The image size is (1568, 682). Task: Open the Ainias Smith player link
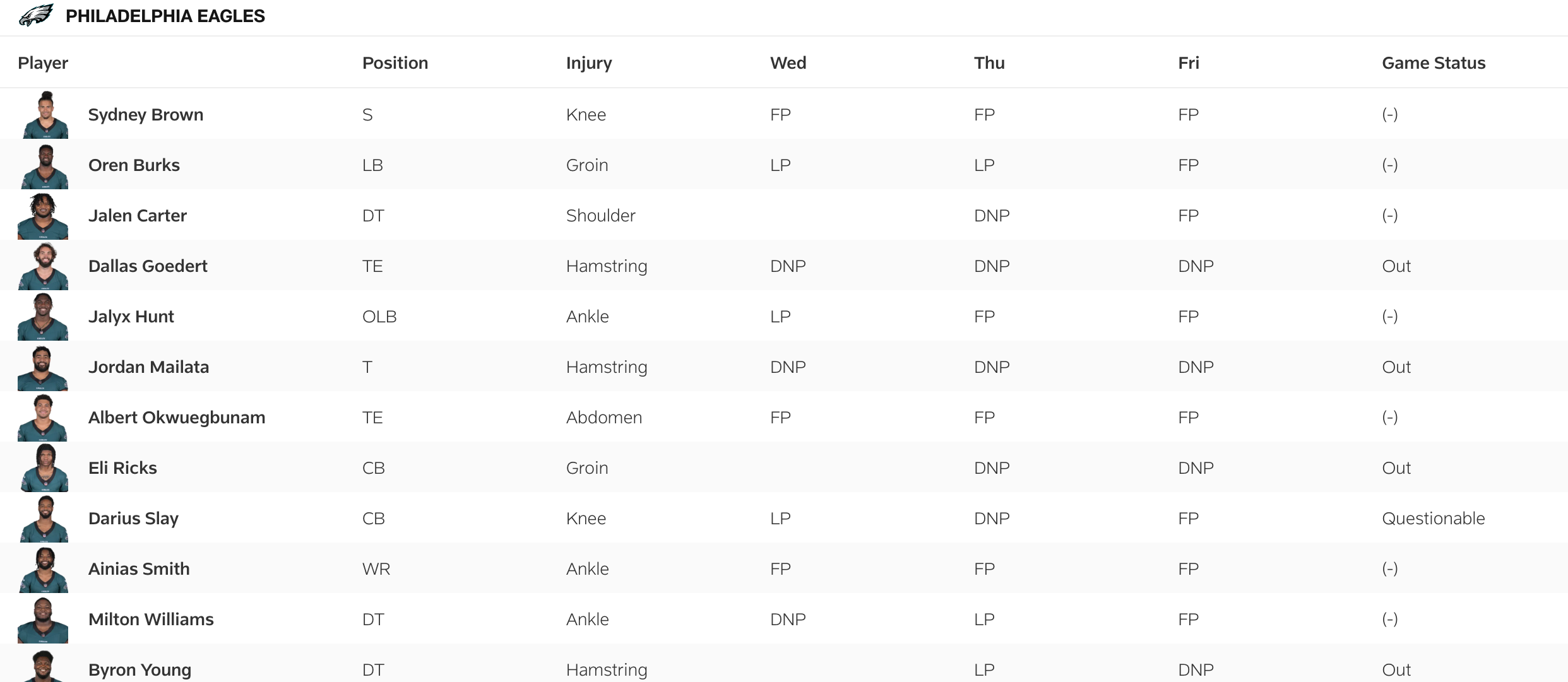pos(139,569)
